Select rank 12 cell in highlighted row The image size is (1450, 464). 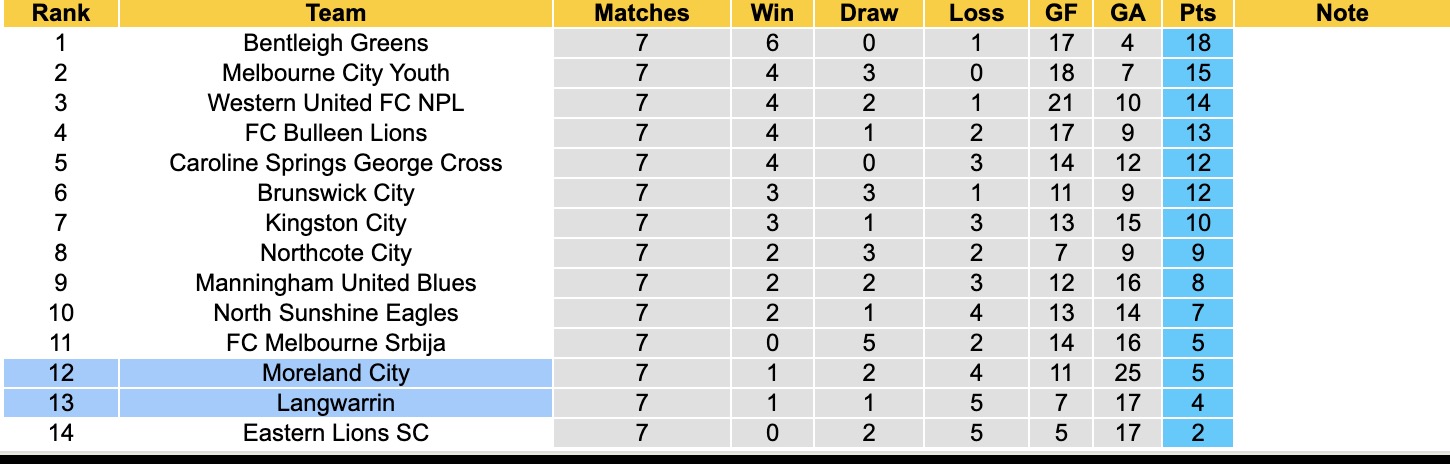coord(60,373)
